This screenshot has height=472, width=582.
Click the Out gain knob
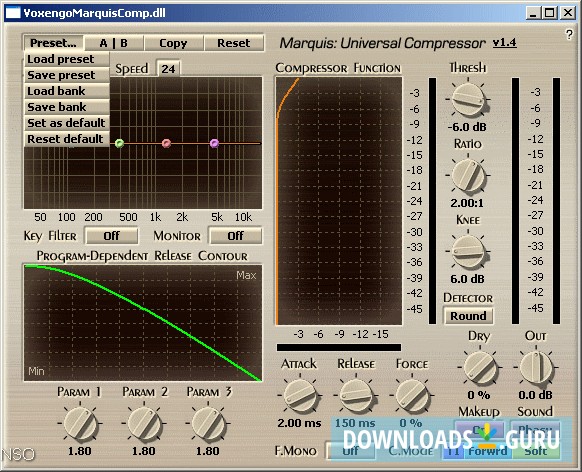[x=536, y=368]
